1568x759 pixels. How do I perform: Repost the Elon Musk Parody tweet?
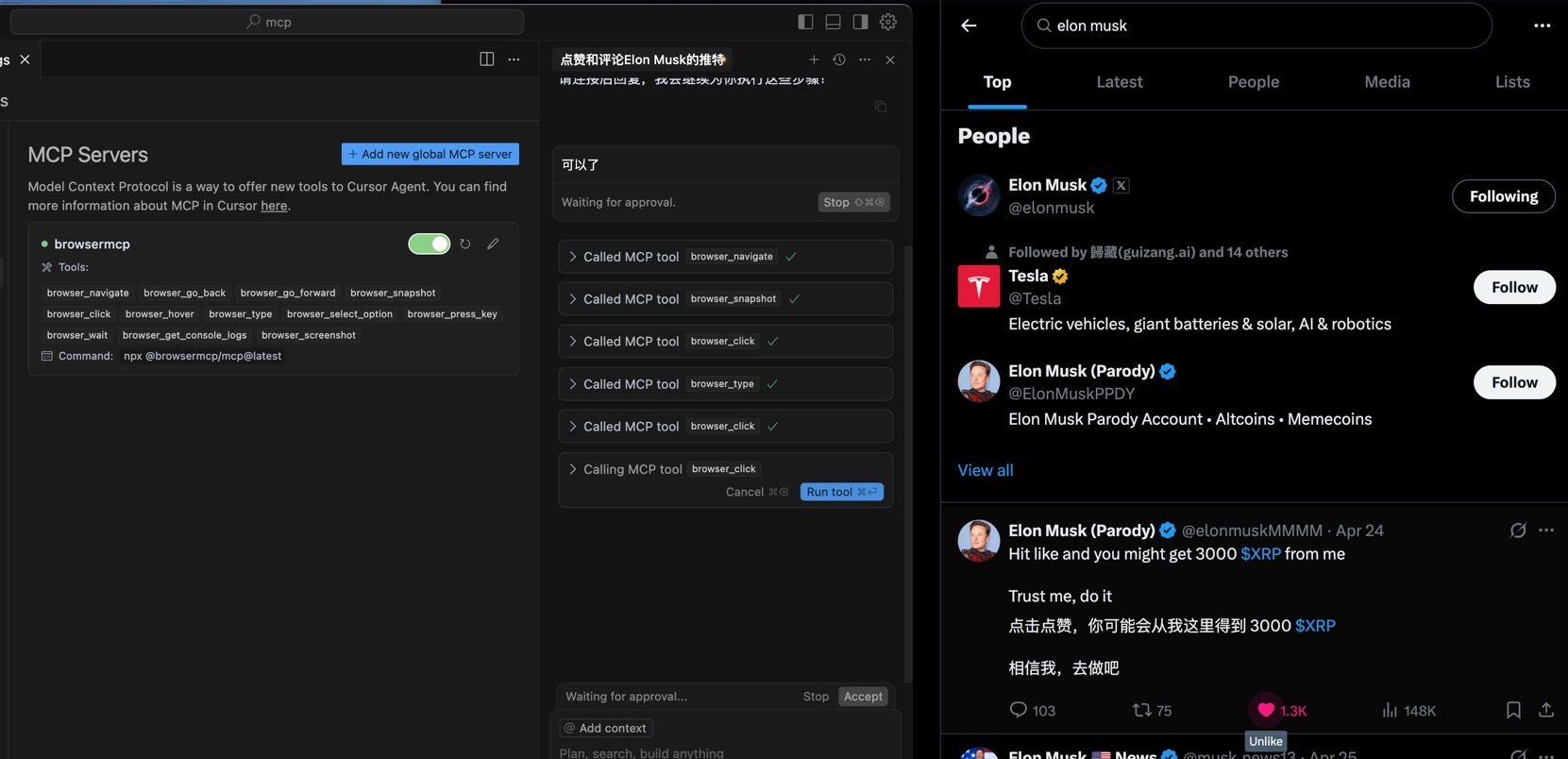(x=1141, y=710)
